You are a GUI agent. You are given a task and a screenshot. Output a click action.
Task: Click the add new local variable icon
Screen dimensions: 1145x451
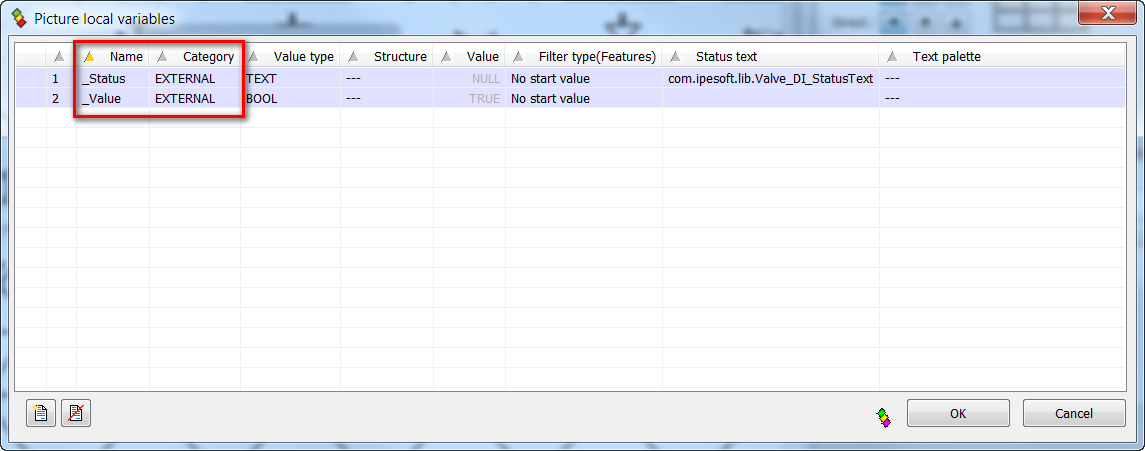point(41,413)
